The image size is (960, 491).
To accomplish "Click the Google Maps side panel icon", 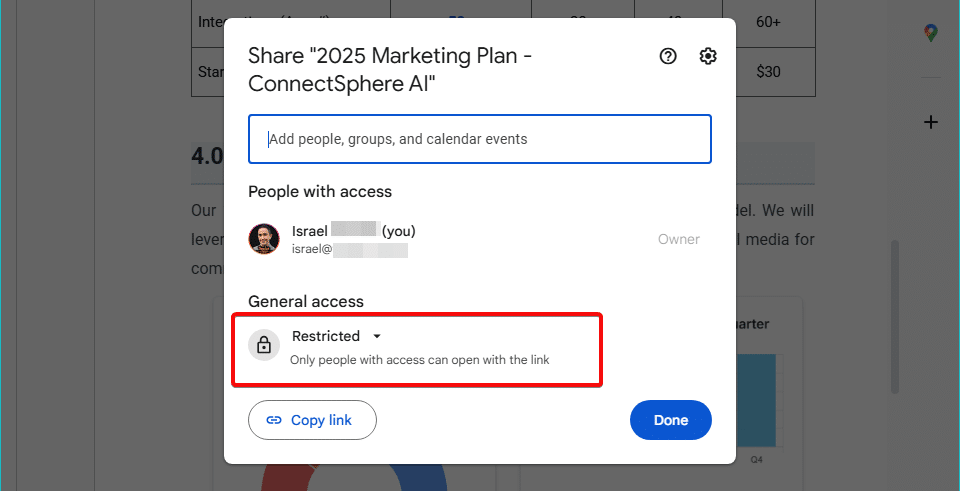I will tap(931, 33).
